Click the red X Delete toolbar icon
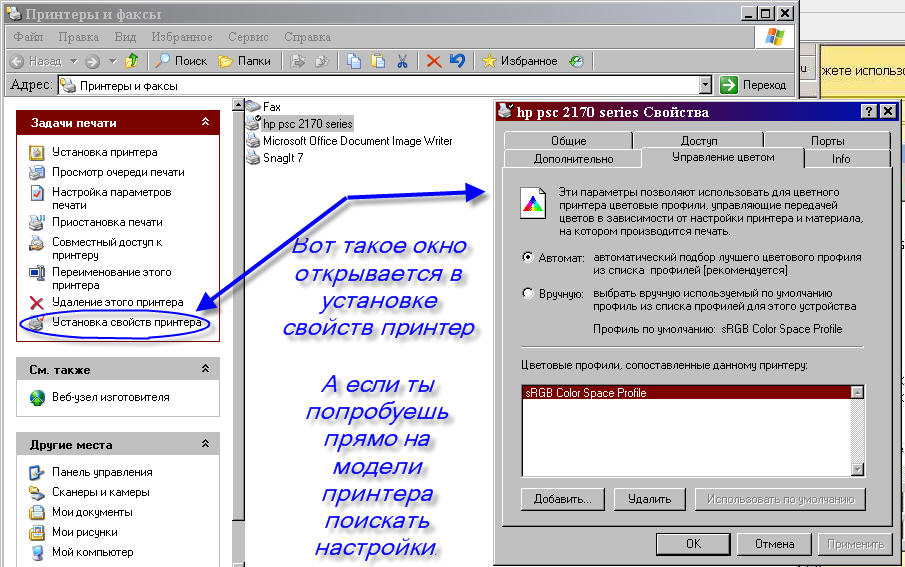The height and width of the screenshot is (567, 905). point(433,61)
